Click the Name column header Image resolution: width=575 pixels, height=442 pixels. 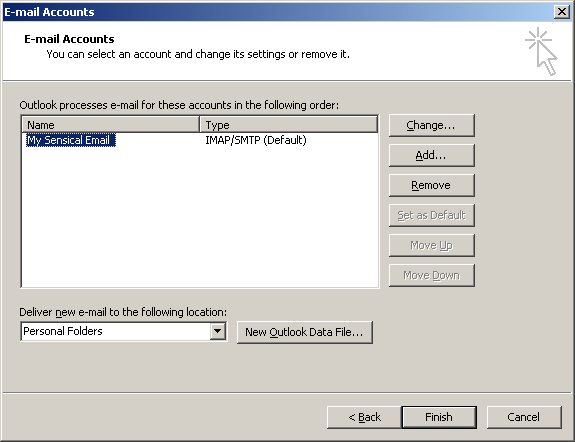tap(110, 124)
